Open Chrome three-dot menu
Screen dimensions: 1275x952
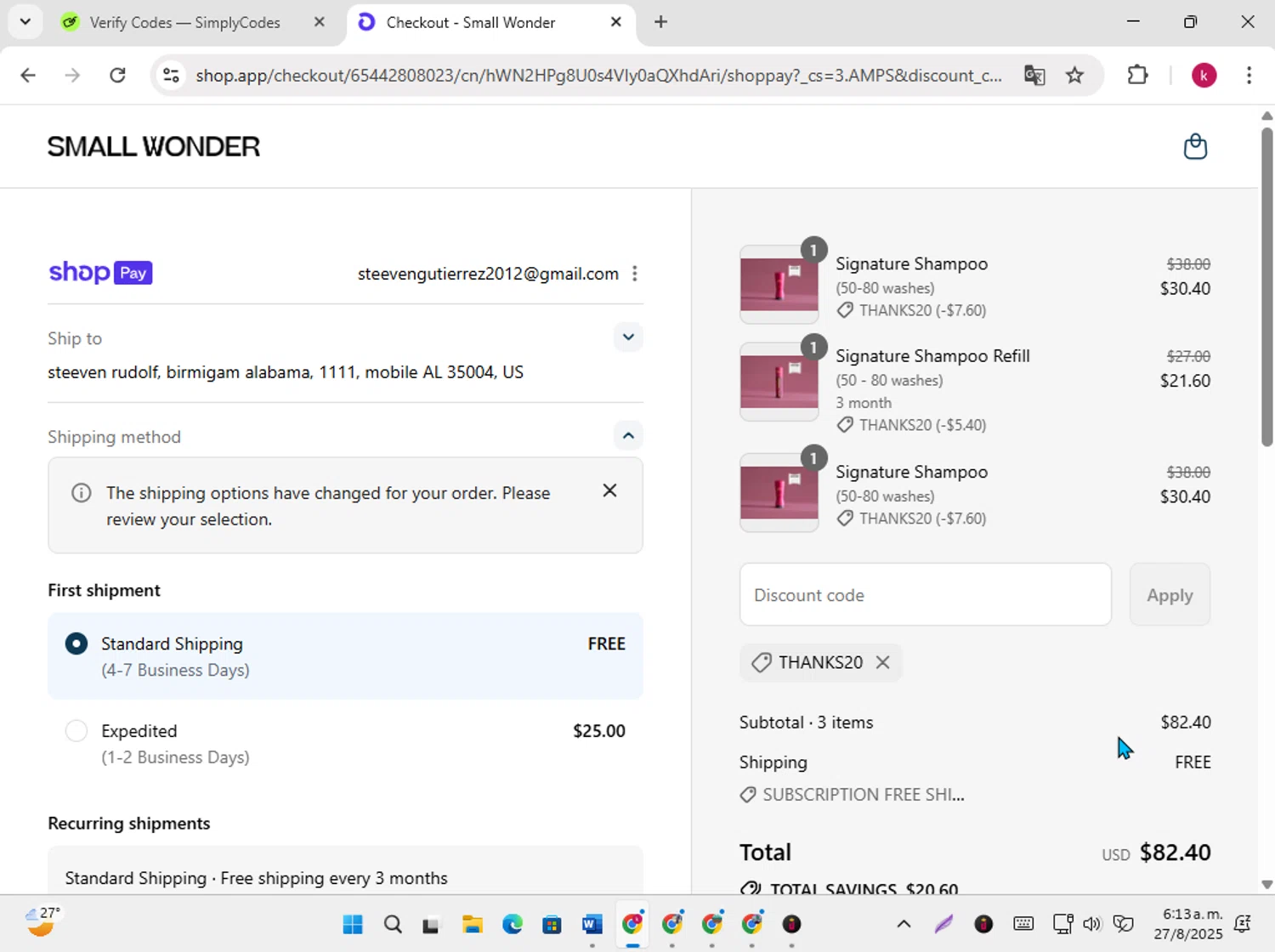click(1249, 75)
